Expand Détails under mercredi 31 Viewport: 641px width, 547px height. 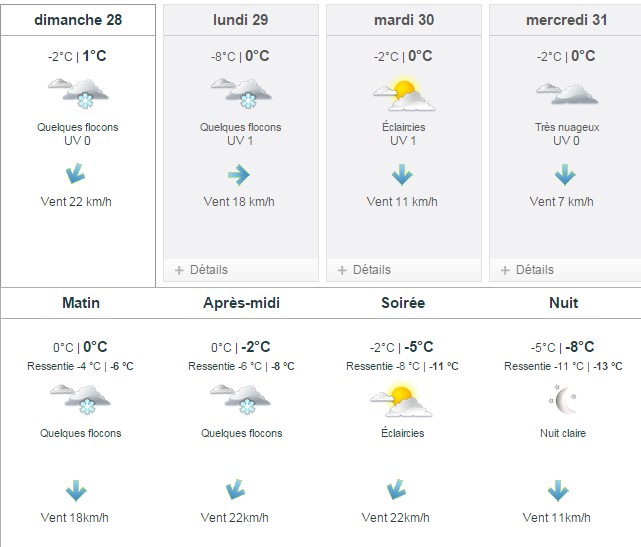(527, 270)
